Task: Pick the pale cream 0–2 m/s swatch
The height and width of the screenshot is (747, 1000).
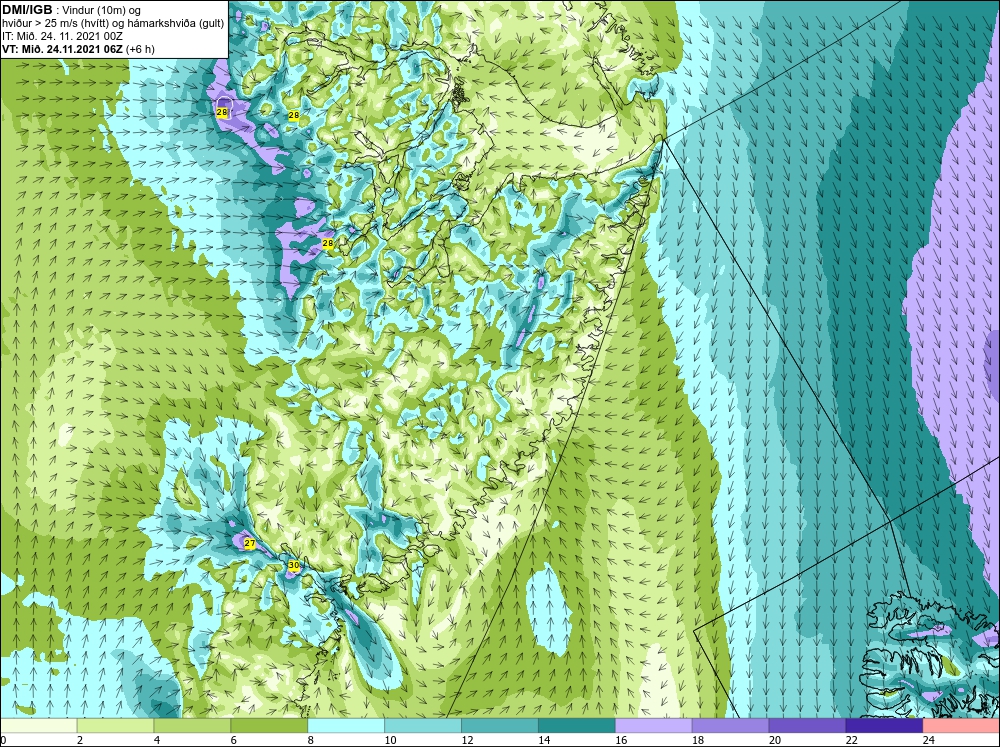Action: click(38, 725)
